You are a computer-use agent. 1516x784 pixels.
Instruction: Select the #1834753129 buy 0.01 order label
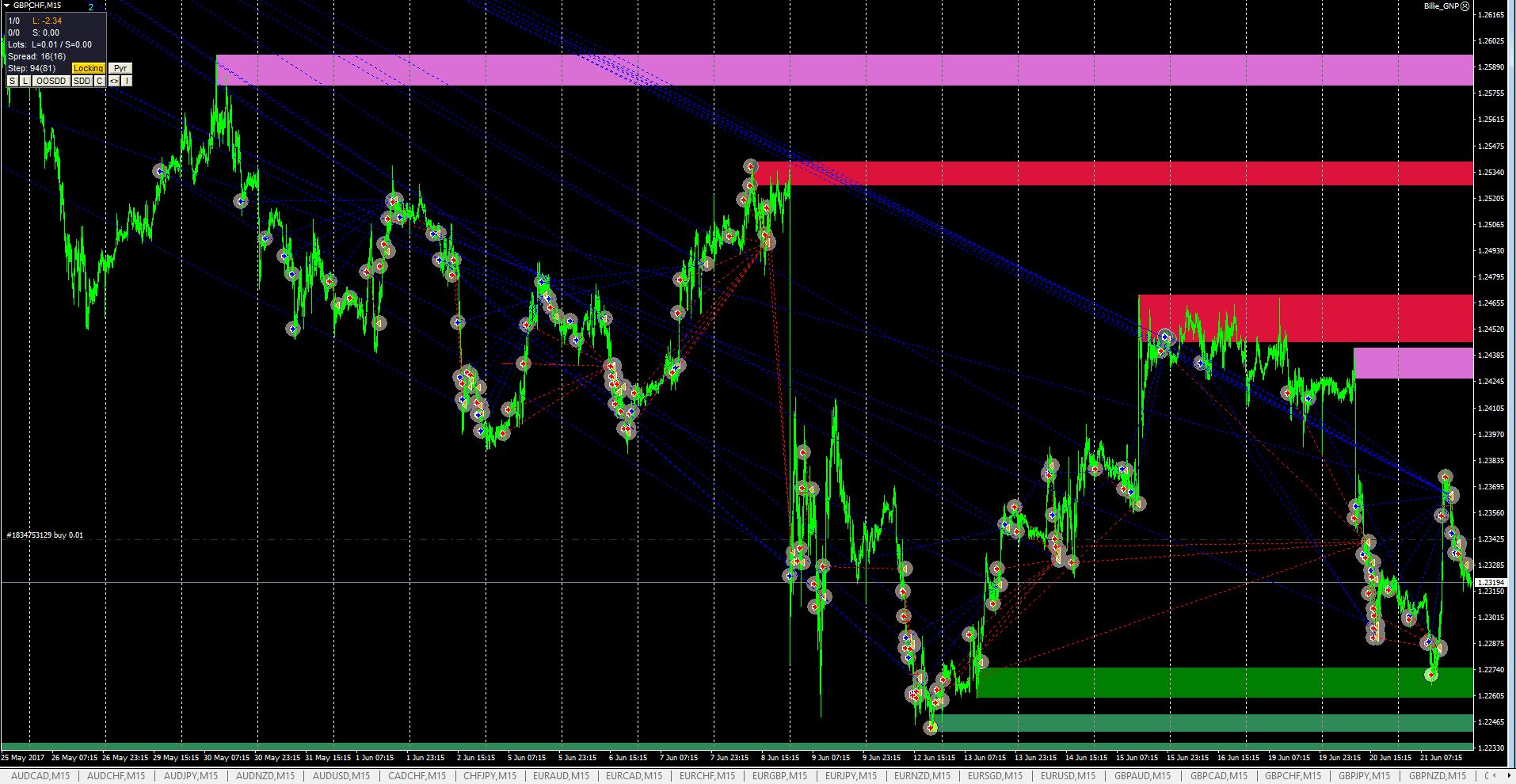(44, 535)
